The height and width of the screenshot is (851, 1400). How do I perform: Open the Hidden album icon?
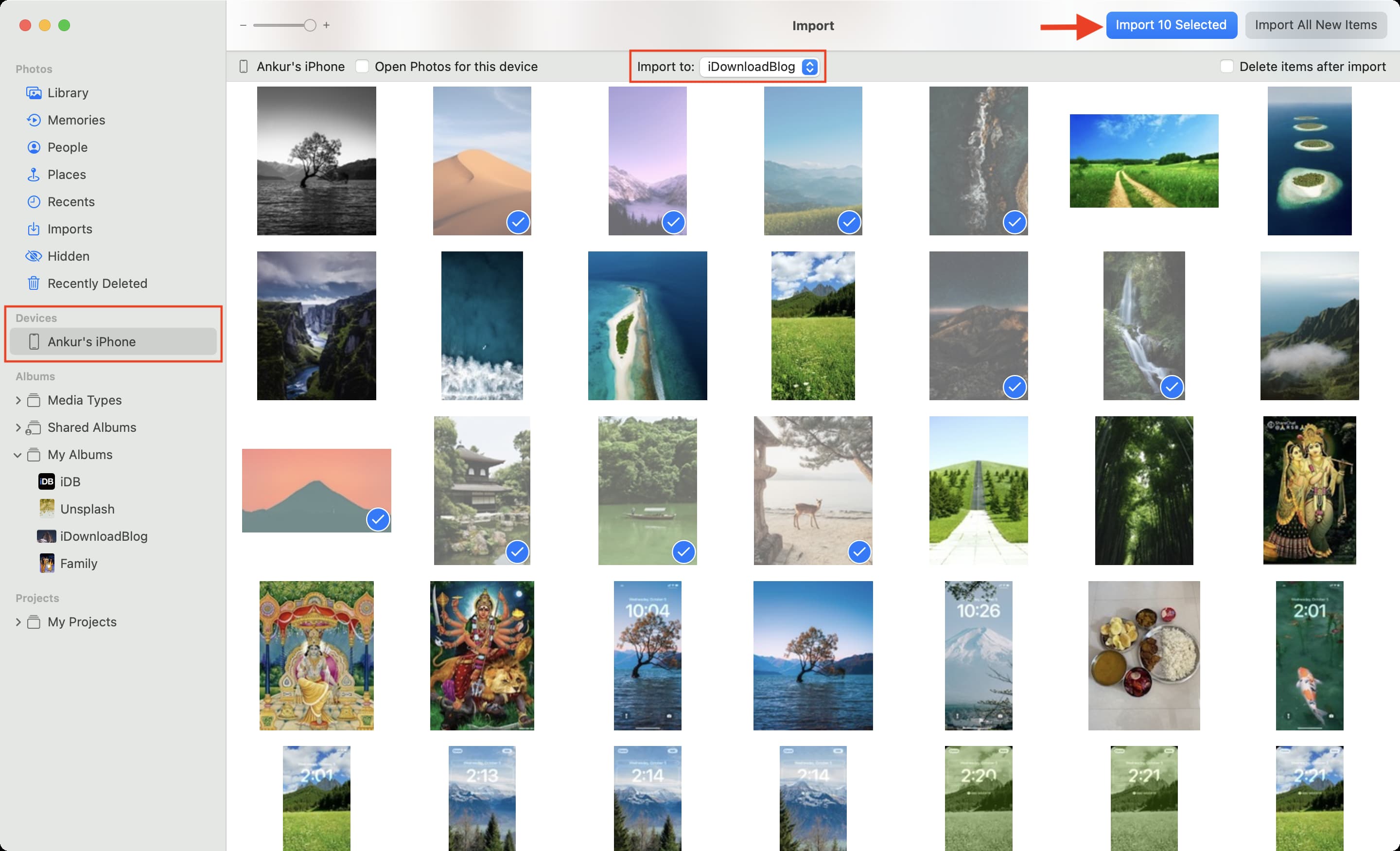click(34, 256)
